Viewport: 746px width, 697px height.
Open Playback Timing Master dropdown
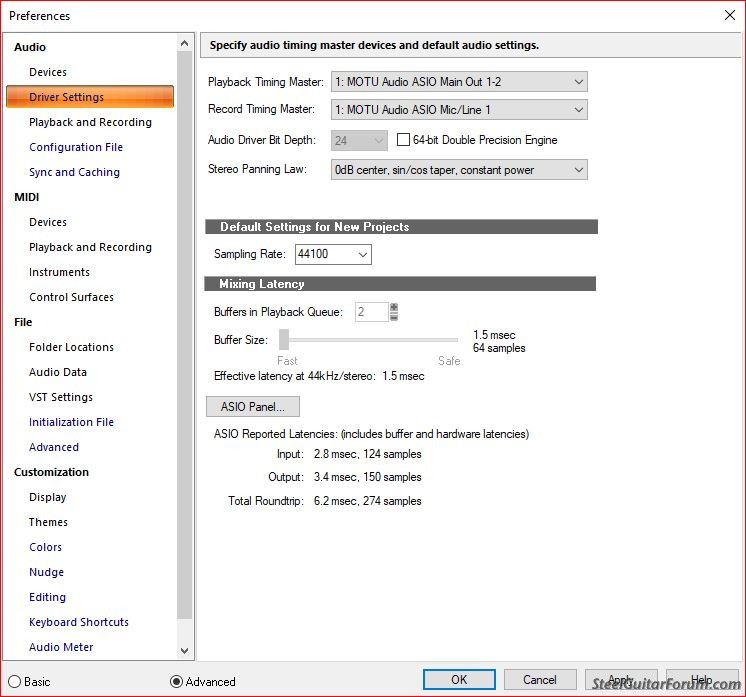(x=459, y=82)
